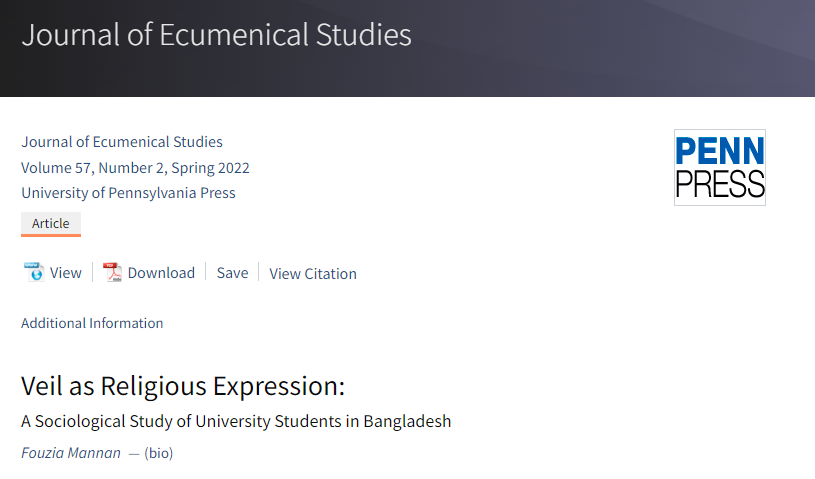
Task: Click the Sociological Study subtitle text
Action: pyautogui.click(x=236, y=421)
